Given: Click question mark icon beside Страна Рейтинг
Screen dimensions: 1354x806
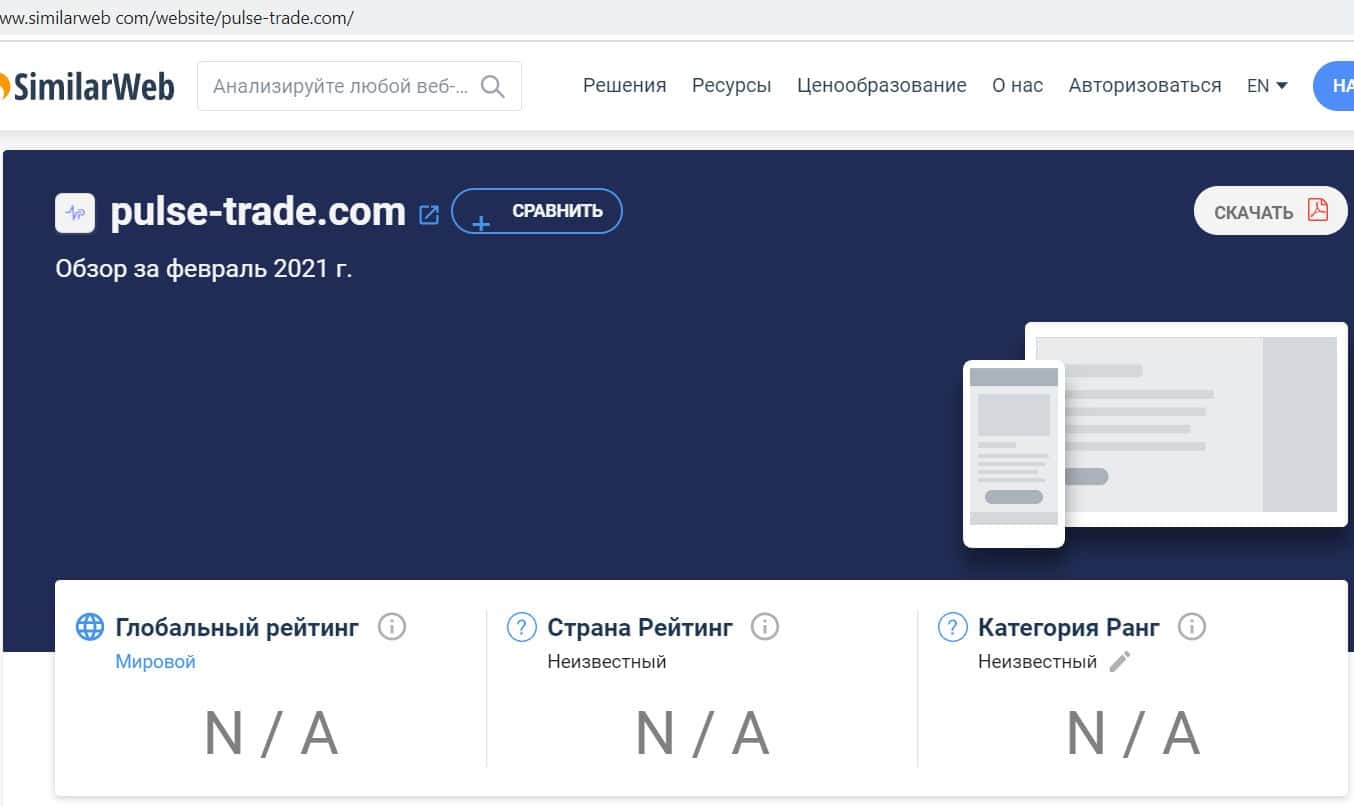Looking at the screenshot, I should [522, 627].
